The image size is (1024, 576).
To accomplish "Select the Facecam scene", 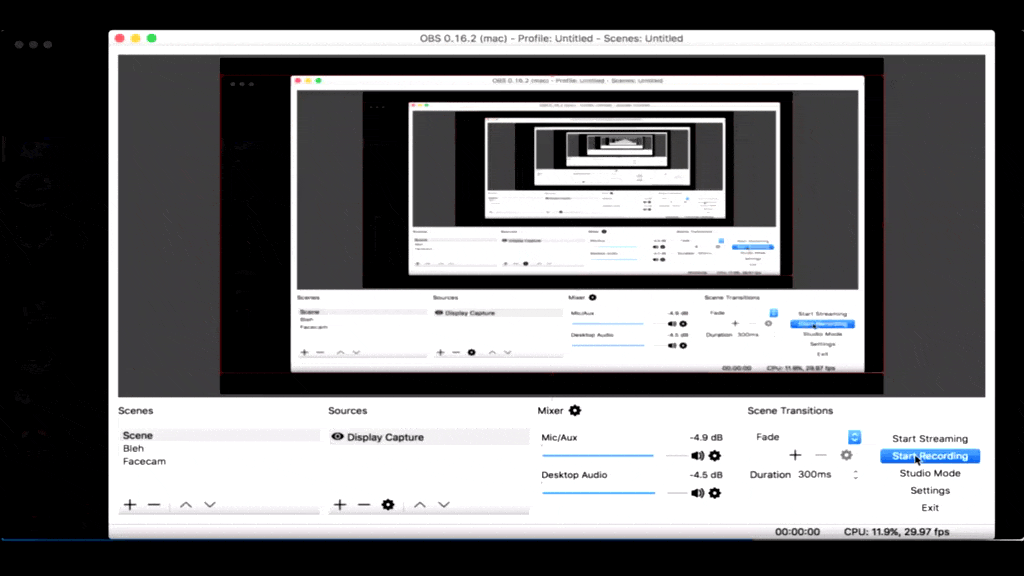I will pyautogui.click(x=144, y=462).
